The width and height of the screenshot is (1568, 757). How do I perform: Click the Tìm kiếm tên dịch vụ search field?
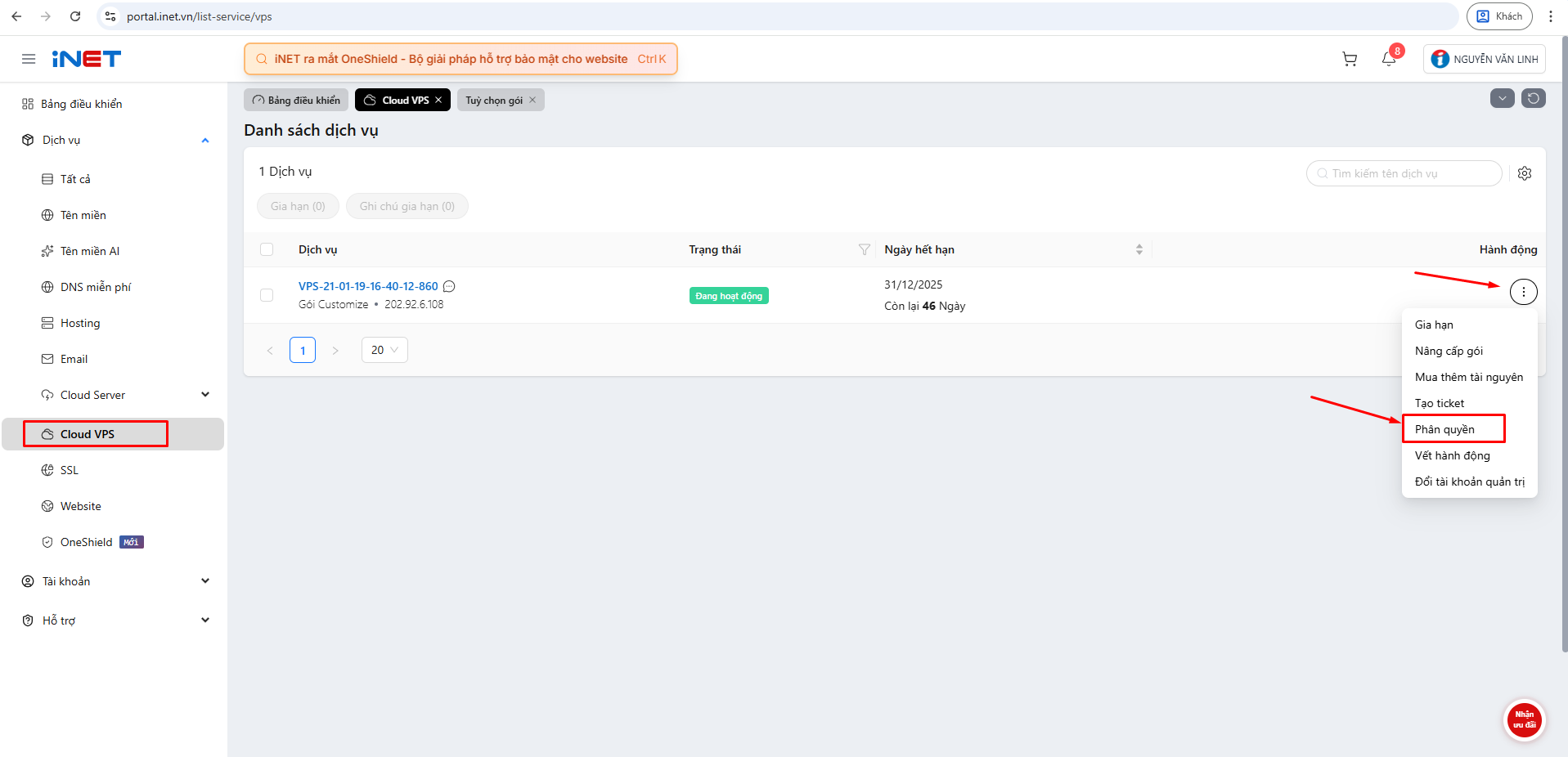(1404, 173)
